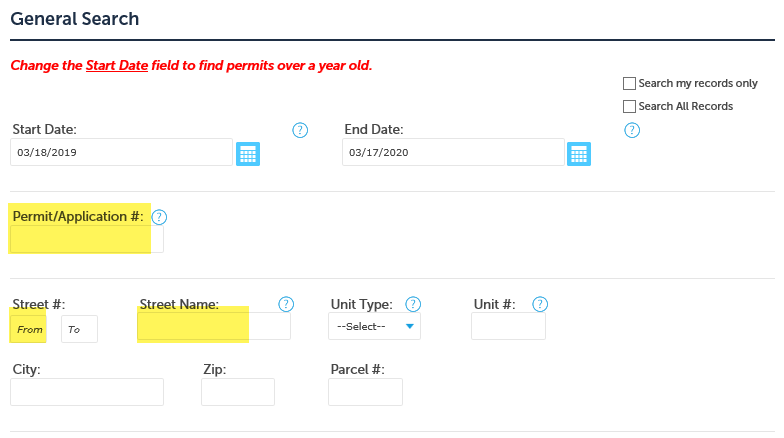Image resolution: width=784 pixels, height=438 pixels.
Task: Click the Street # From field
Action: (x=29, y=329)
